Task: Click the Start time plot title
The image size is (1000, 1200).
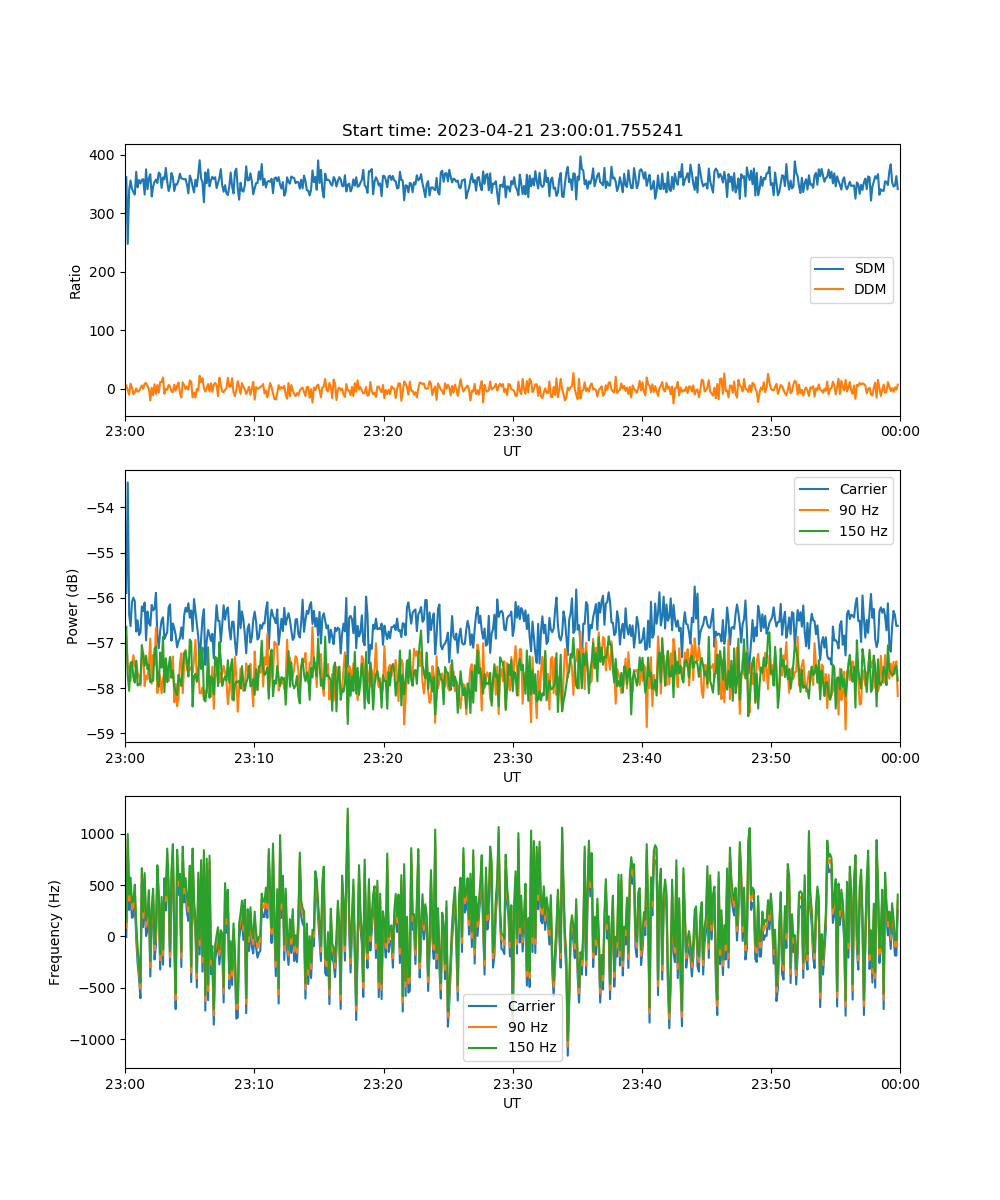Action: tap(512, 131)
